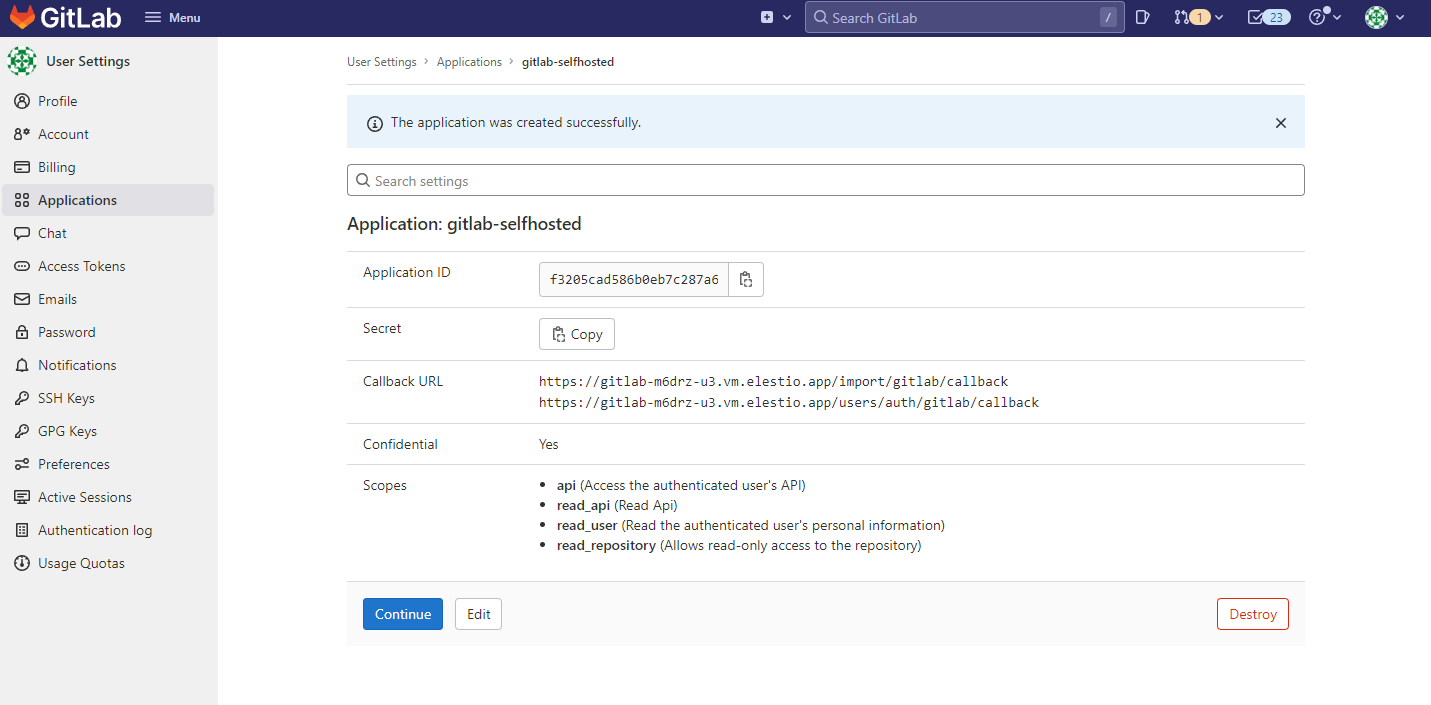Viewport: 1431px width, 705px height.
Task: Click Applications breadcrumb link
Action: pos(469,62)
